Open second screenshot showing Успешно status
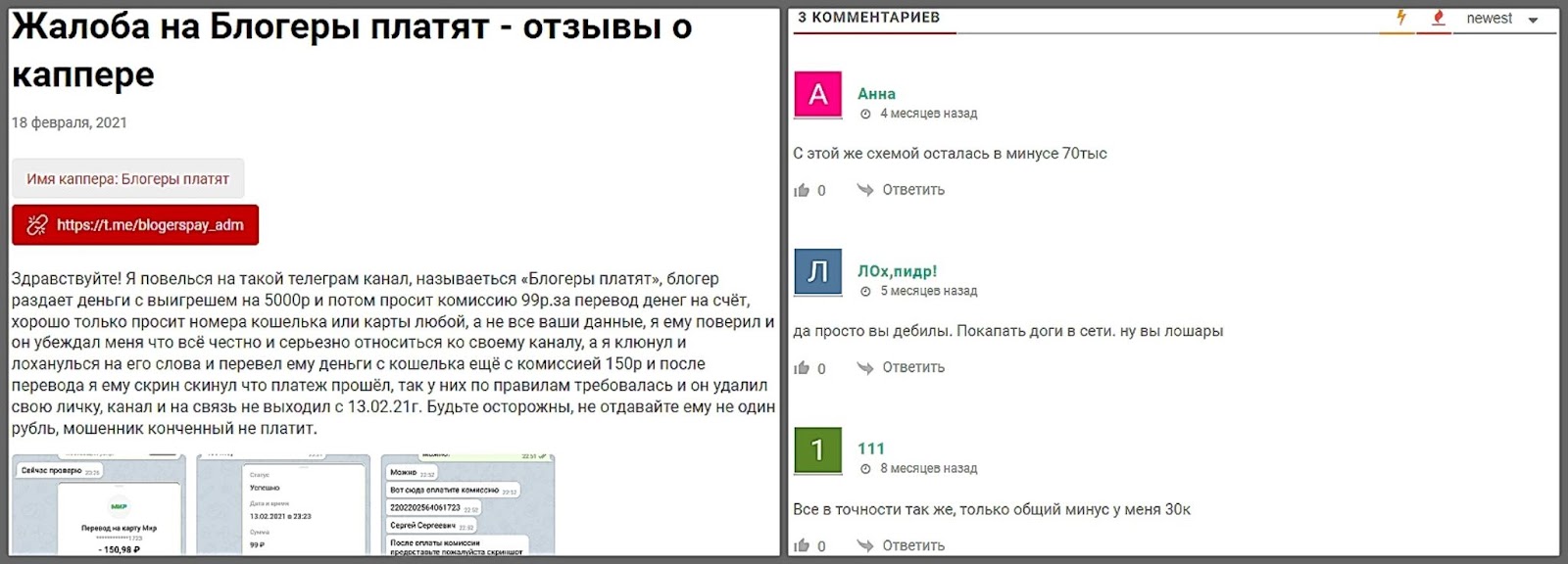Viewport: 1568px width, 564px height. 283,505
